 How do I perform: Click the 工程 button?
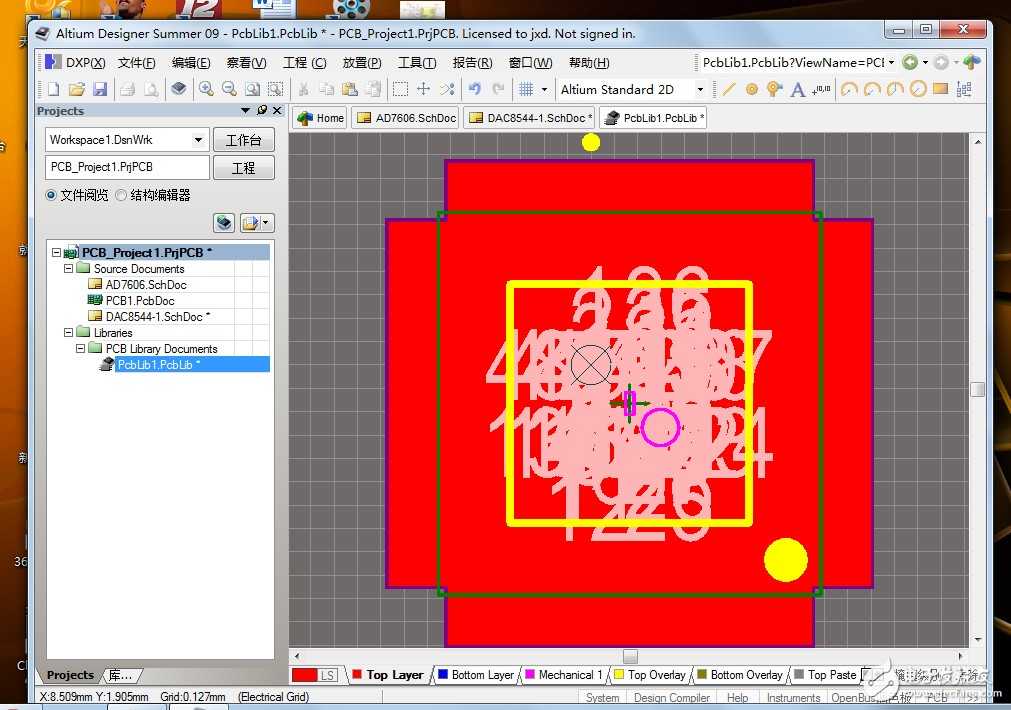pyautogui.click(x=243, y=167)
